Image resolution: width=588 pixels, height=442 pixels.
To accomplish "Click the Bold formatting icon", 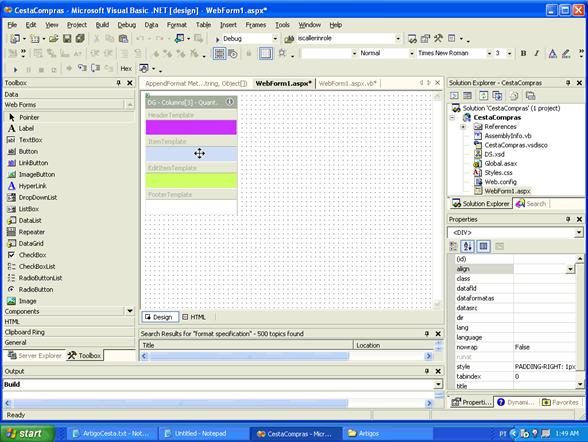I will coord(523,53).
